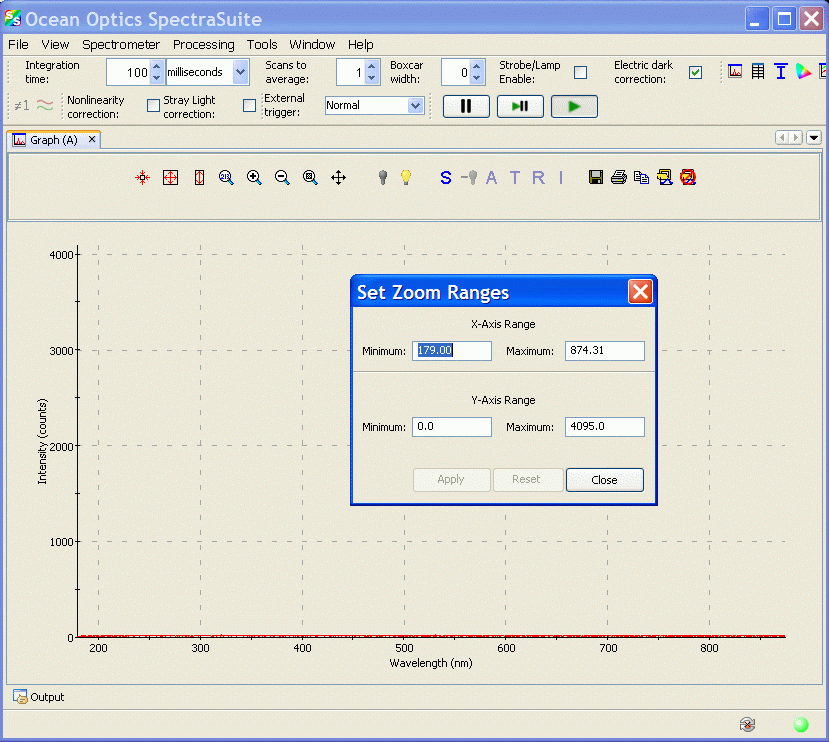Click the scale graph height to fill icon
The image size is (829, 742).
(199, 178)
